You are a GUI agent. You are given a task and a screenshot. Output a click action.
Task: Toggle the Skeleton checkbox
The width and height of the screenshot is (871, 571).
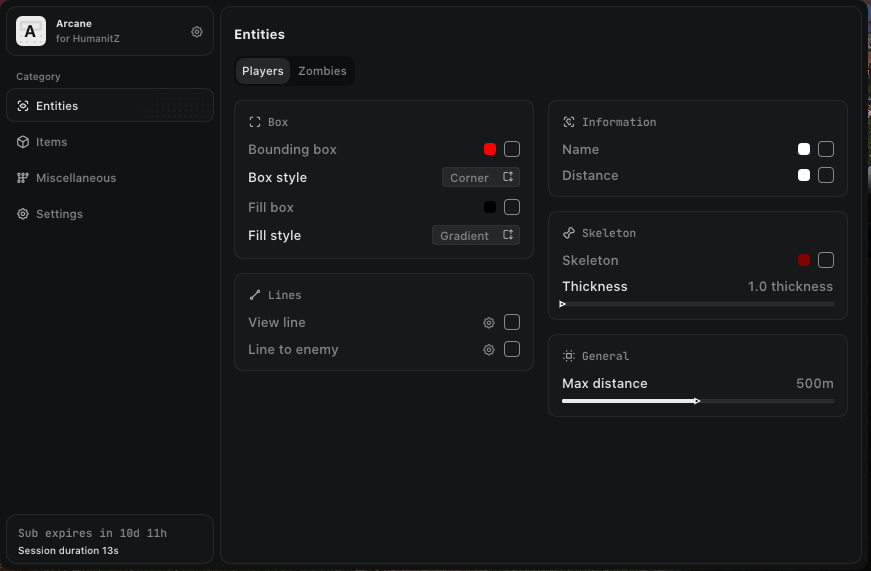pyautogui.click(x=826, y=260)
